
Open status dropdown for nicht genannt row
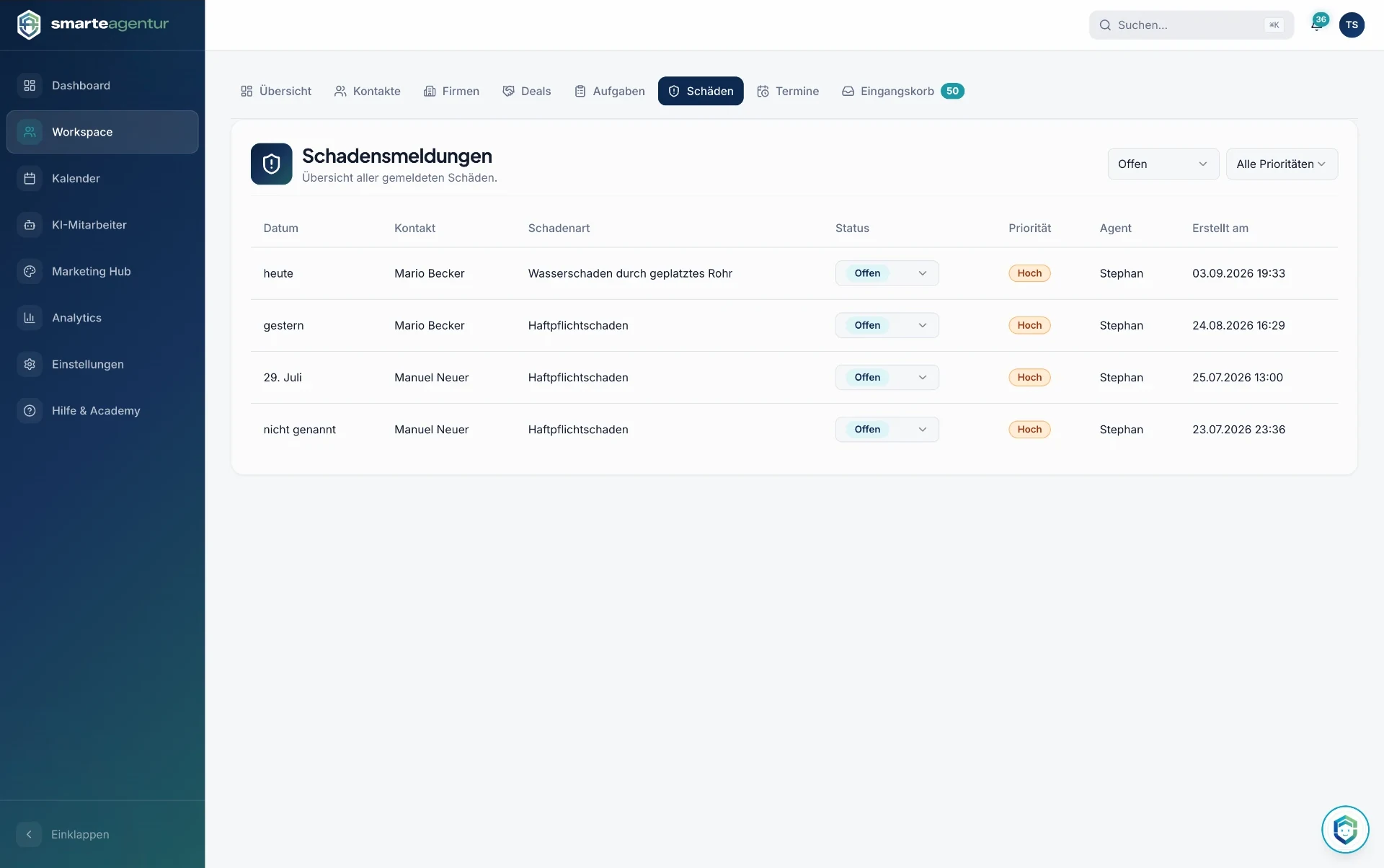point(887,430)
